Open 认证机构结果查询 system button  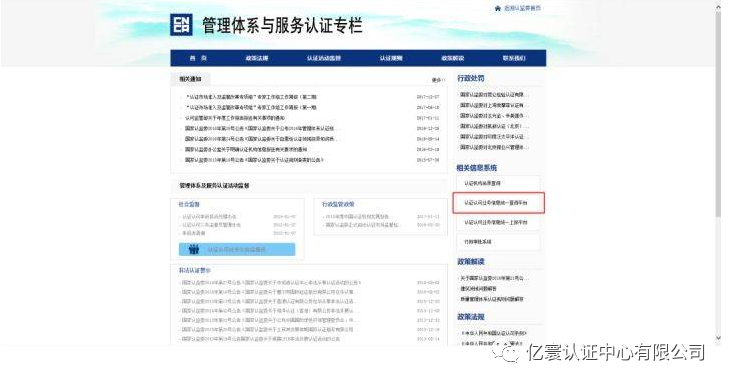click(x=498, y=183)
